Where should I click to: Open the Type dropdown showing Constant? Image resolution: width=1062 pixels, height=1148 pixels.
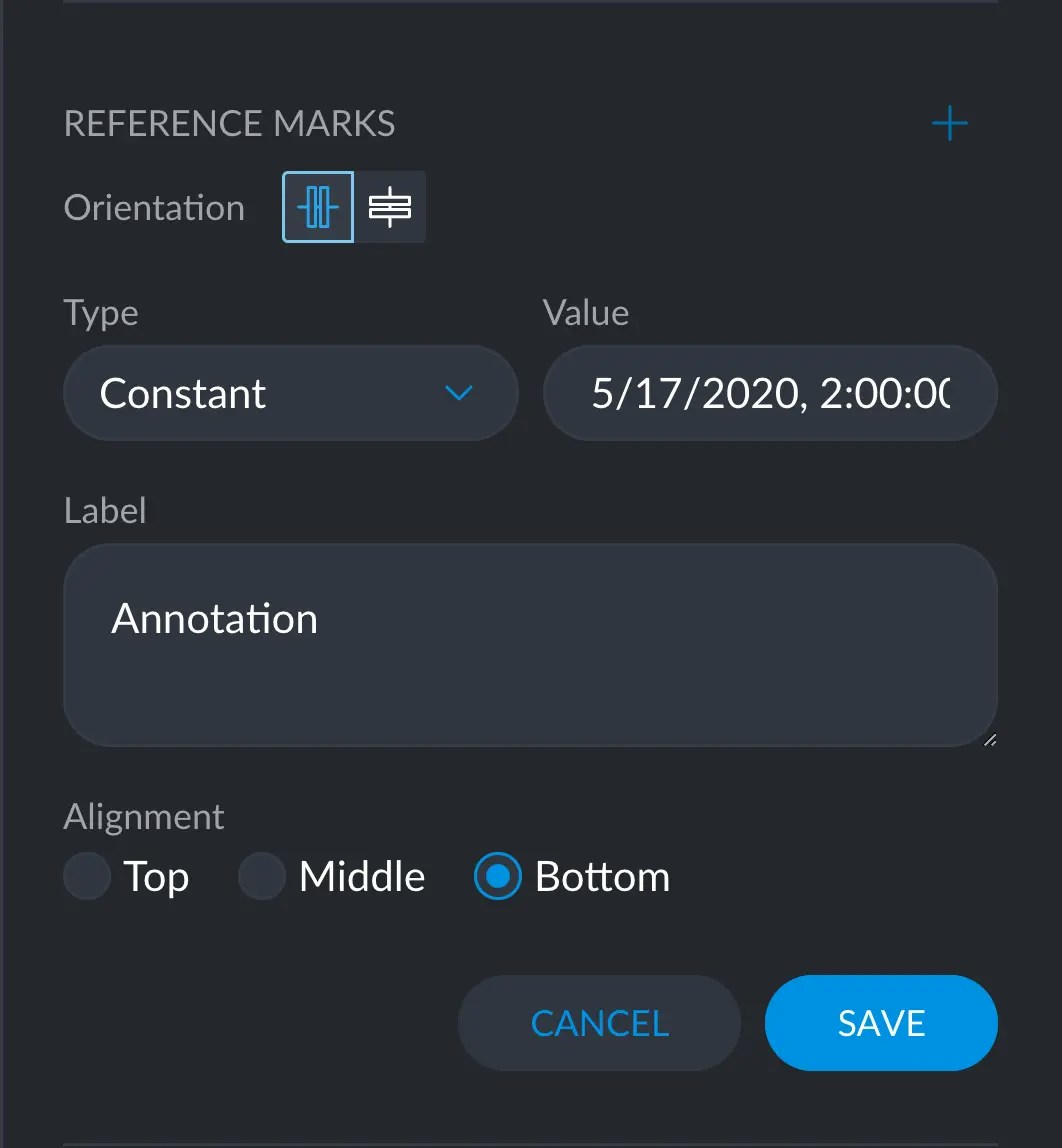pos(290,393)
